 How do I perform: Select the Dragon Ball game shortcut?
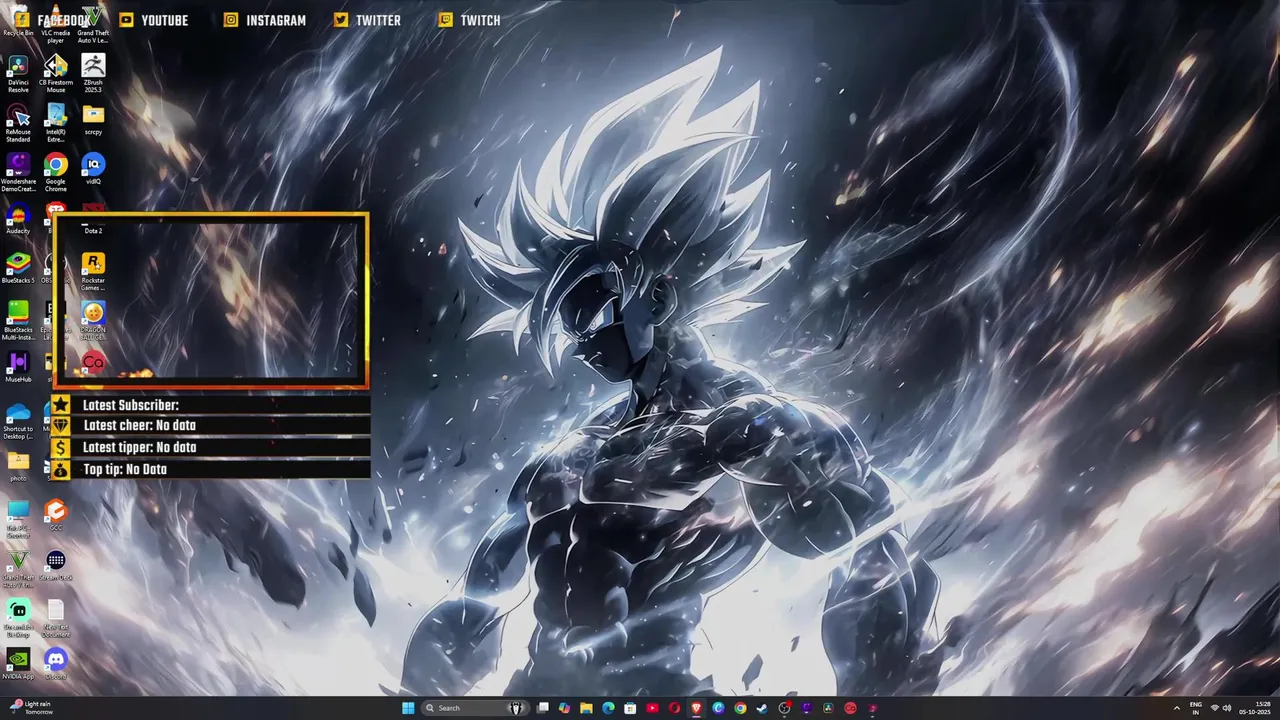click(93, 321)
